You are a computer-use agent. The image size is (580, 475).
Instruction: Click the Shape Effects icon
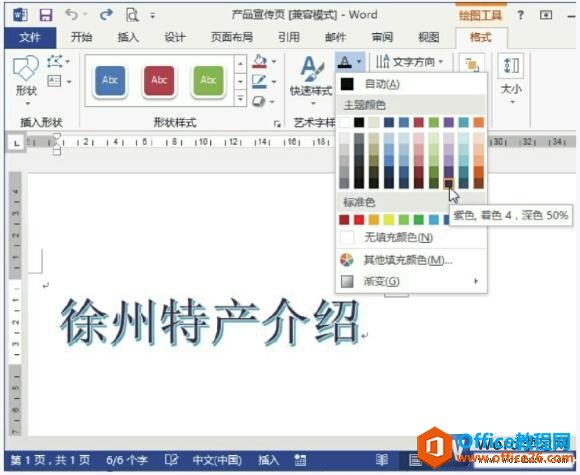[259, 101]
